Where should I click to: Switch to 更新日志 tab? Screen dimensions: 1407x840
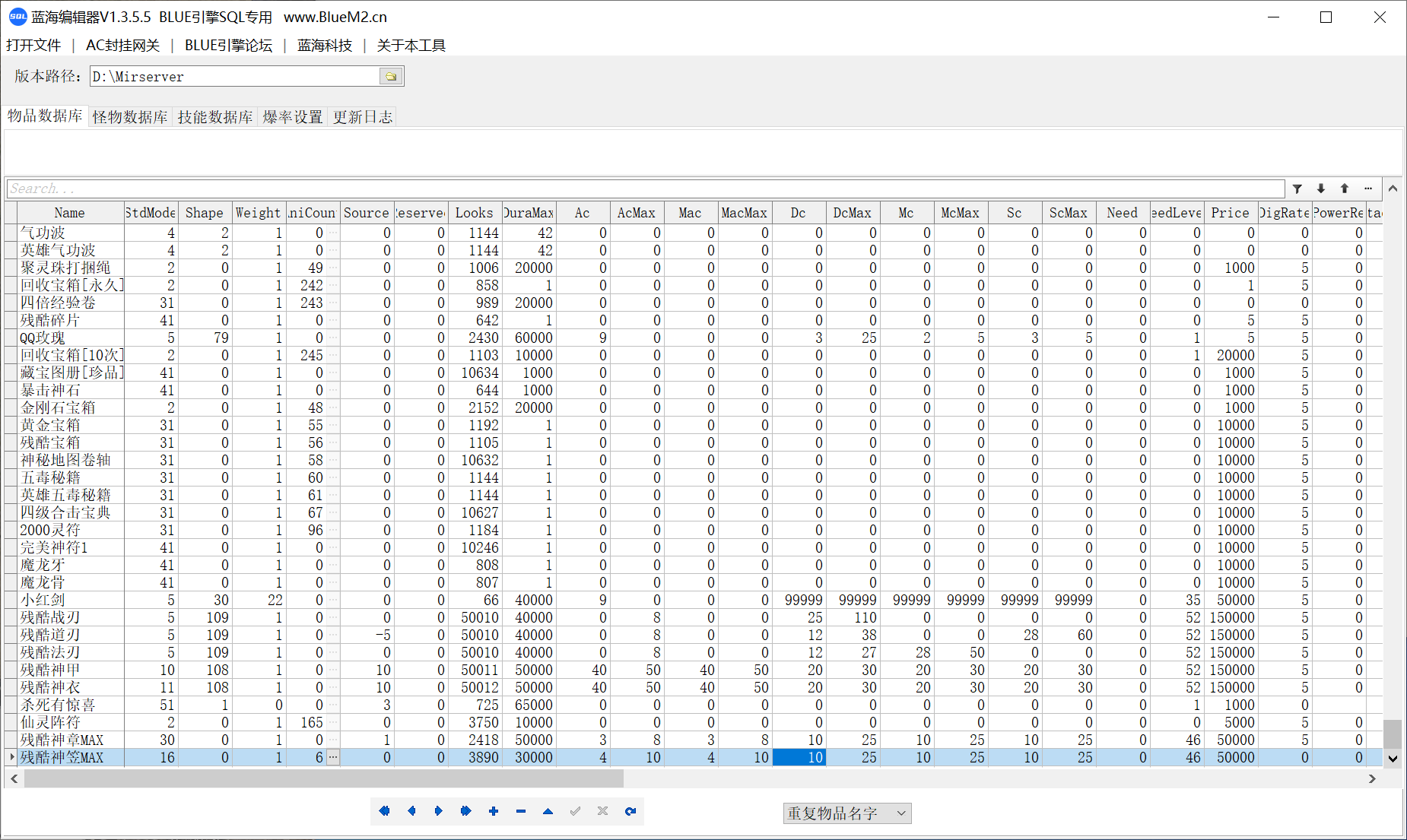pyautogui.click(x=363, y=117)
